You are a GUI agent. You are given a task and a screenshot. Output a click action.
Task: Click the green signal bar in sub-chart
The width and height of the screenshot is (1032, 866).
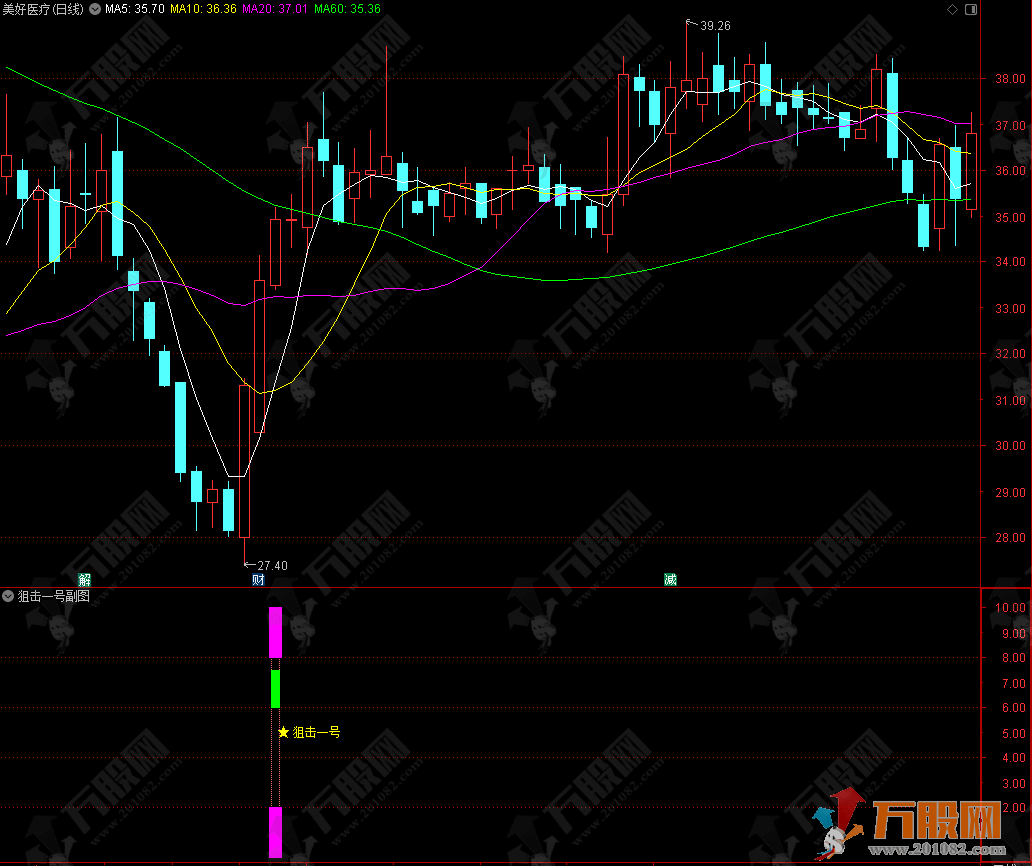tap(276, 689)
